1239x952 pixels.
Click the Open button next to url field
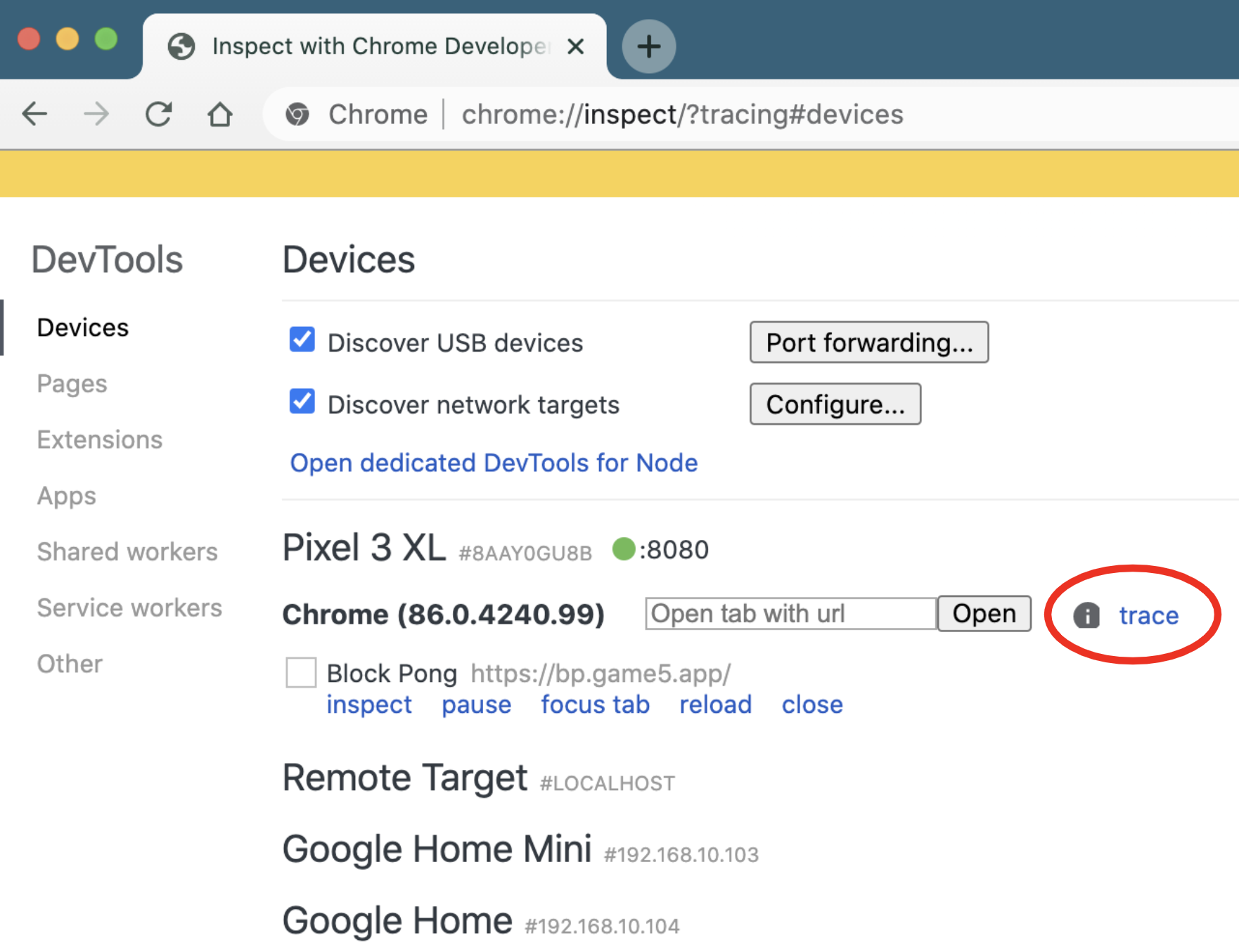pos(984,614)
